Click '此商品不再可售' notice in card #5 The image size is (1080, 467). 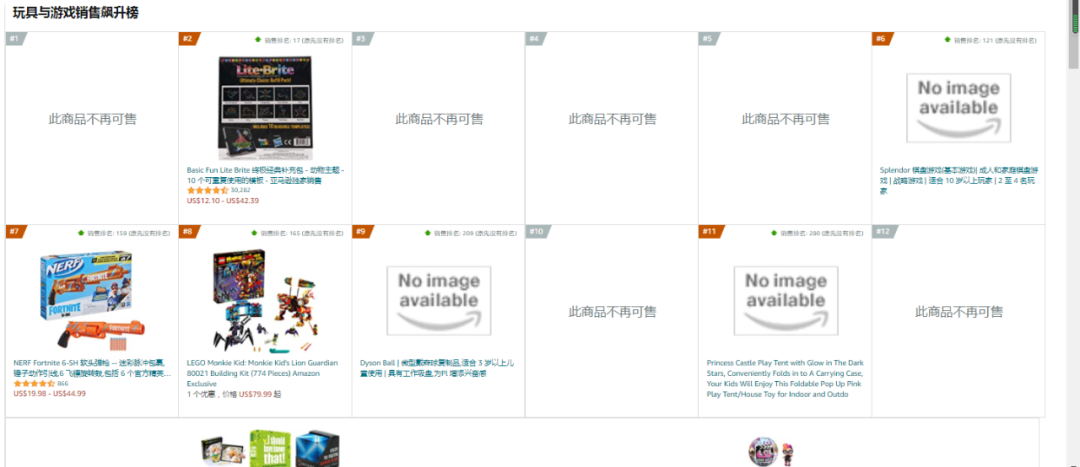coord(785,118)
